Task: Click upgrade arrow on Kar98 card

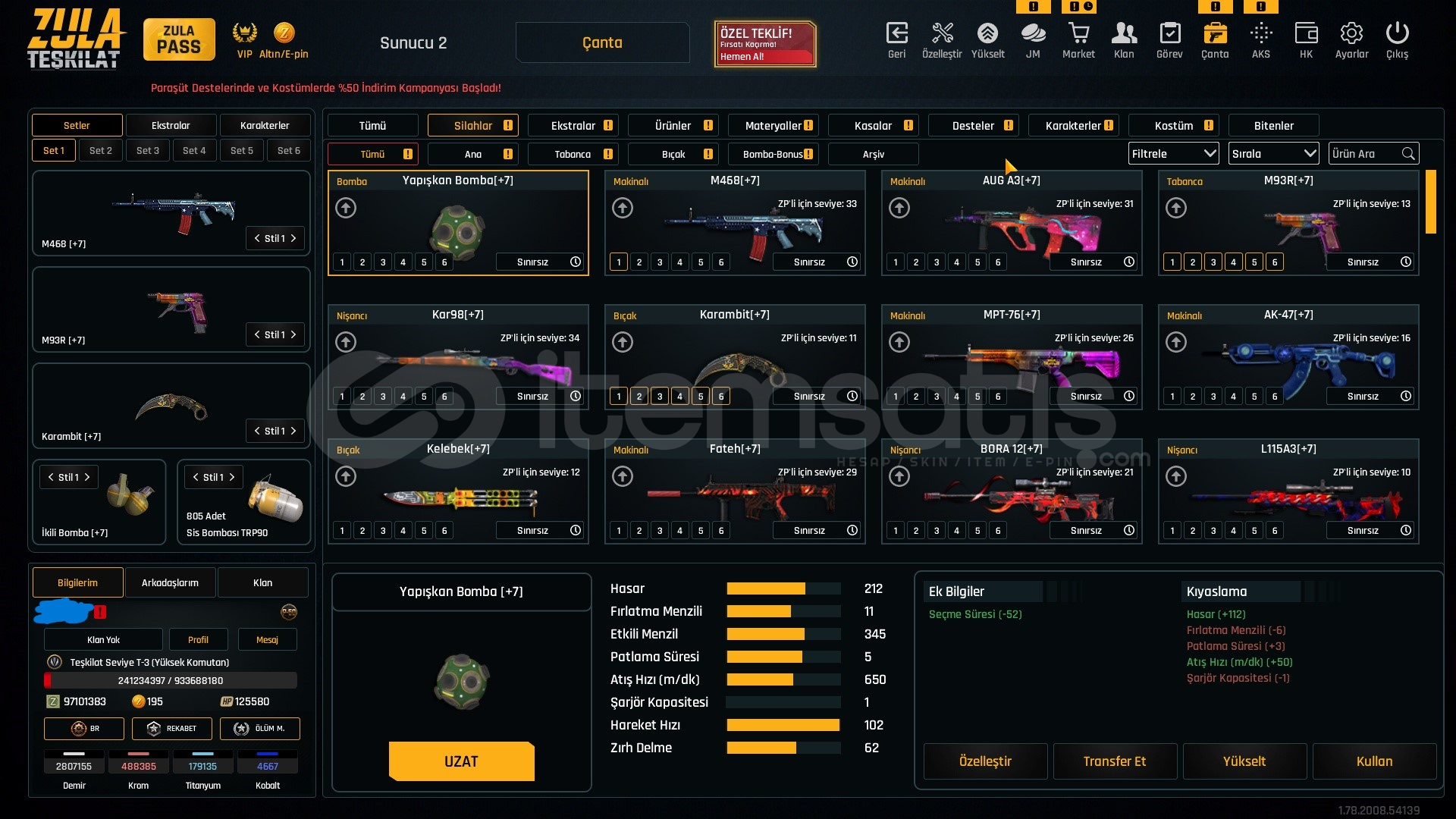Action: [346, 342]
